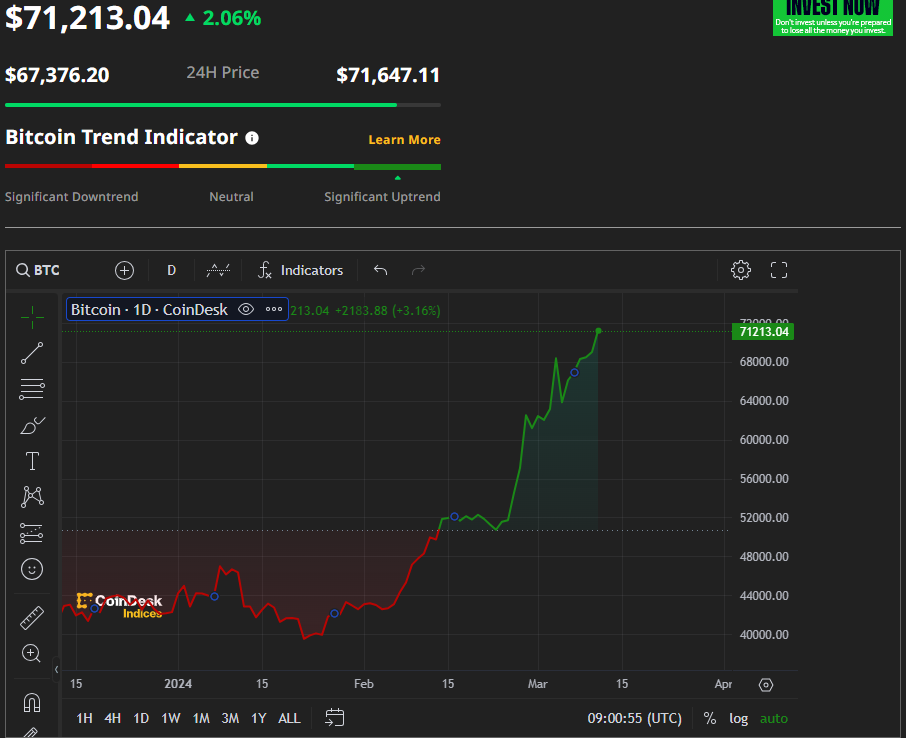
Task: Click the Learn More link
Action: coord(404,139)
